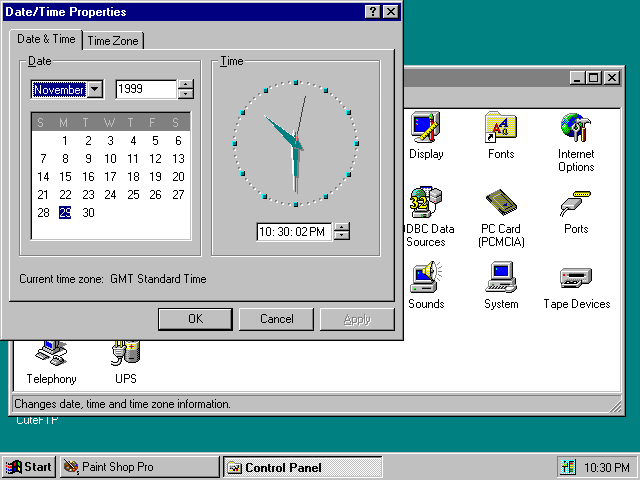This screenshot has width=640, height=480.
Task: Open the System icon
Action: (x=501, y=278)
